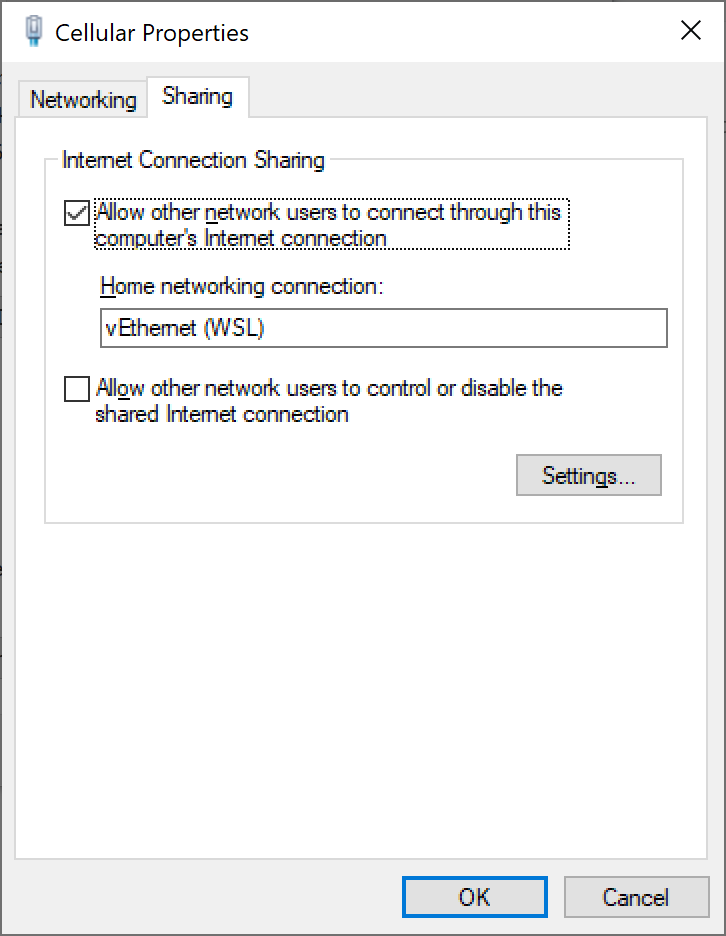
Task: Click the Cellular Properties title text
Action: pos(153,32)
